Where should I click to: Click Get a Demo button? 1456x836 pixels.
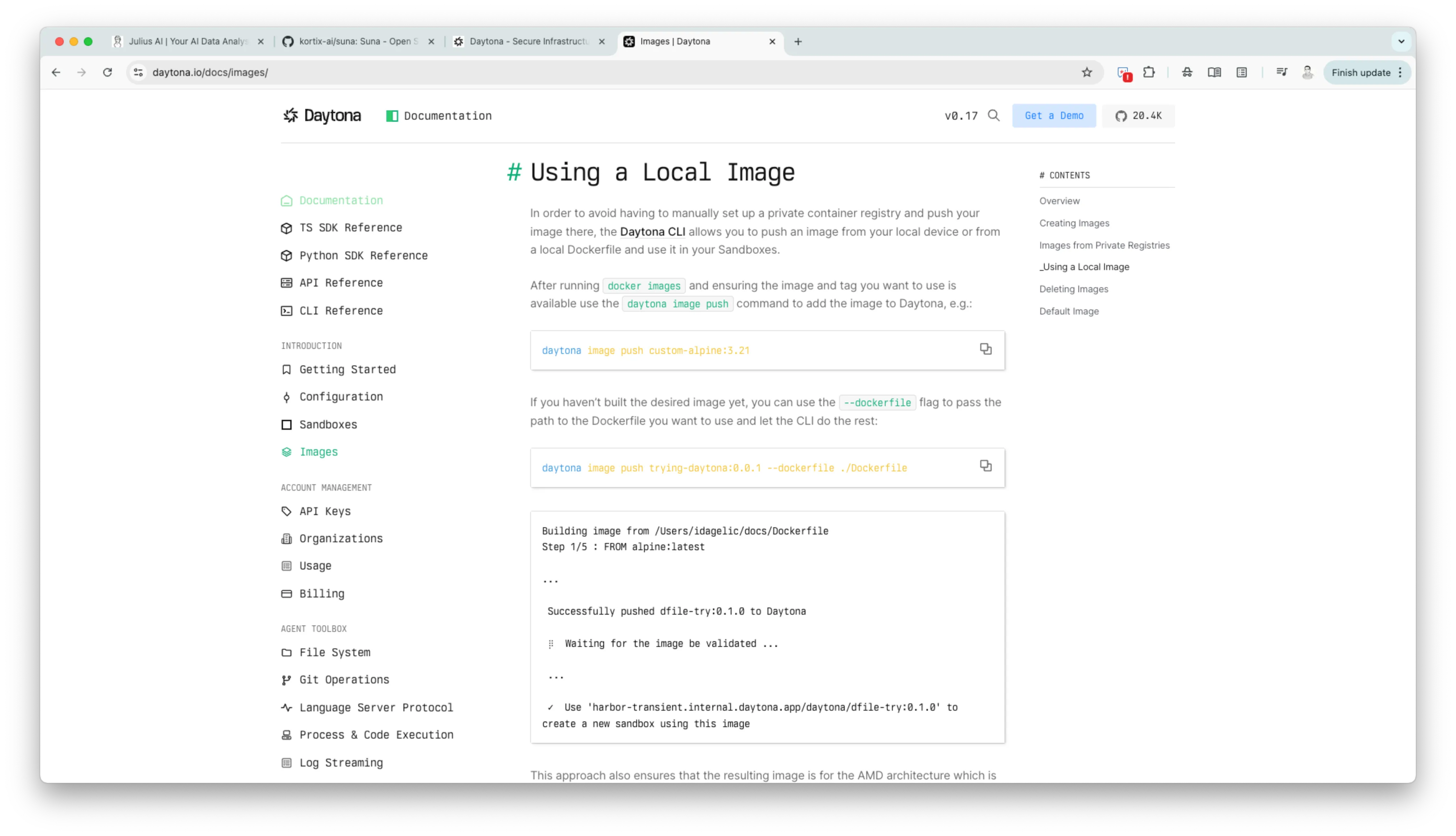click(1054, 115)
